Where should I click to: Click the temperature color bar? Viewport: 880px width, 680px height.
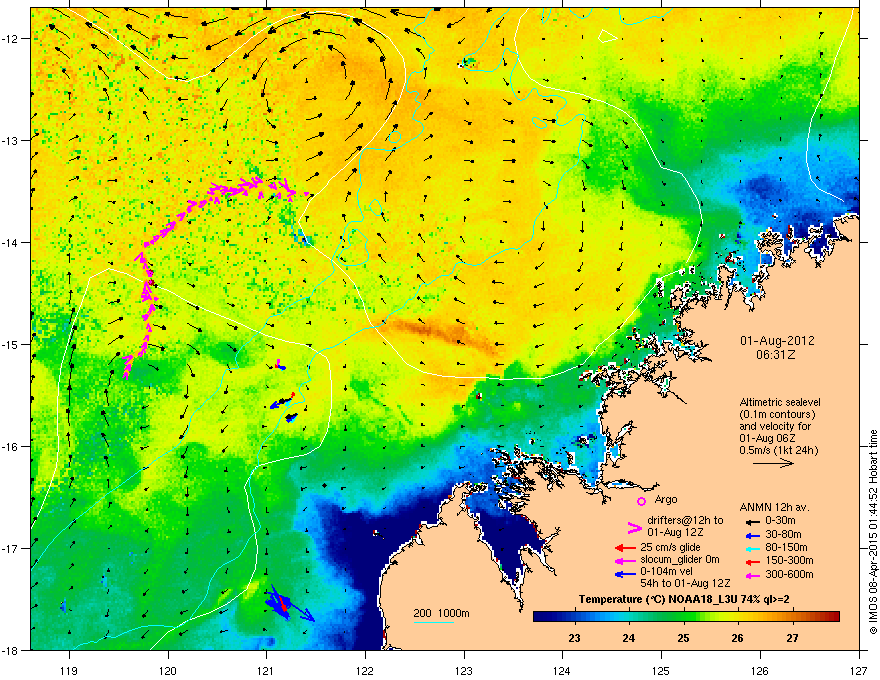pyautogui.click(x=686, y=617)
